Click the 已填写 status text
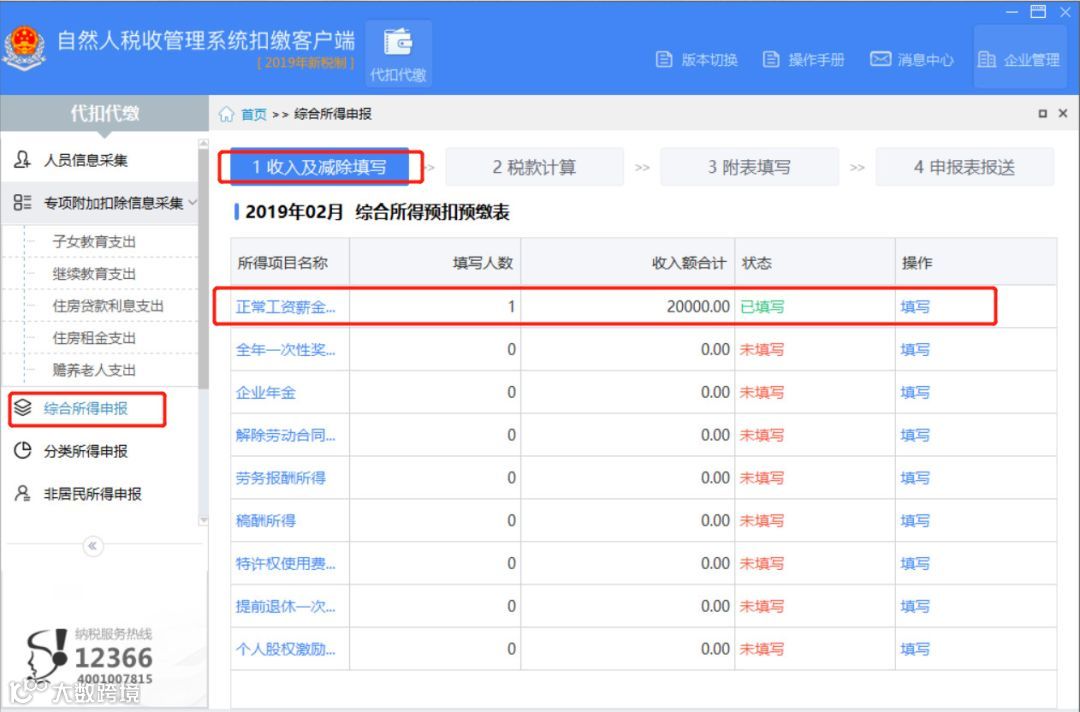 click(x=762, y=306)
